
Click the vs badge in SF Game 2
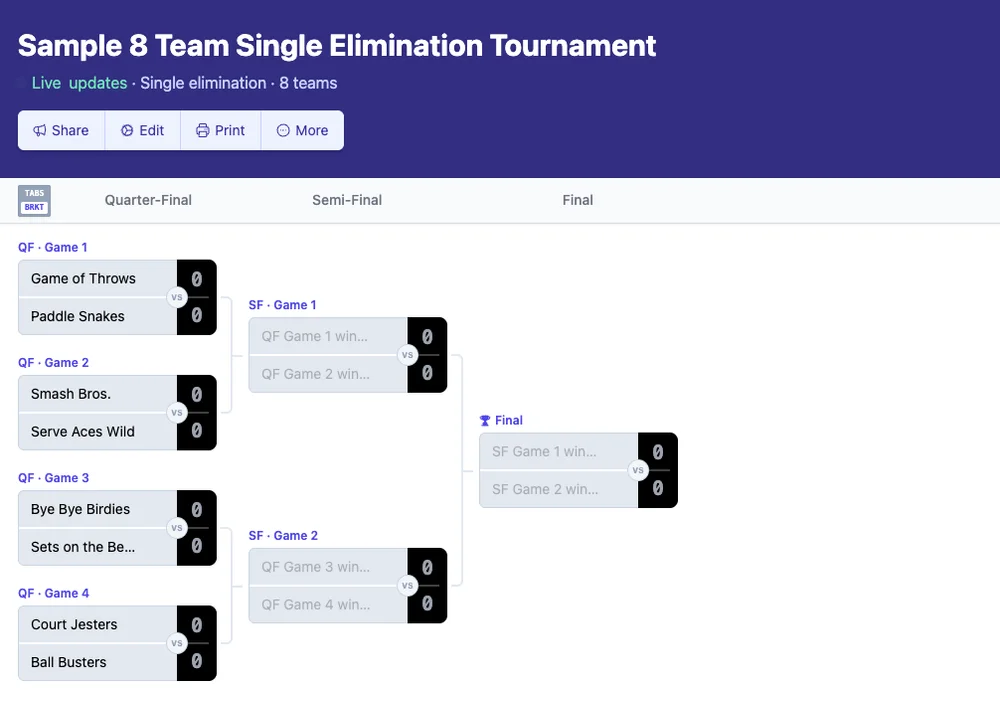(x=408, y=586)
